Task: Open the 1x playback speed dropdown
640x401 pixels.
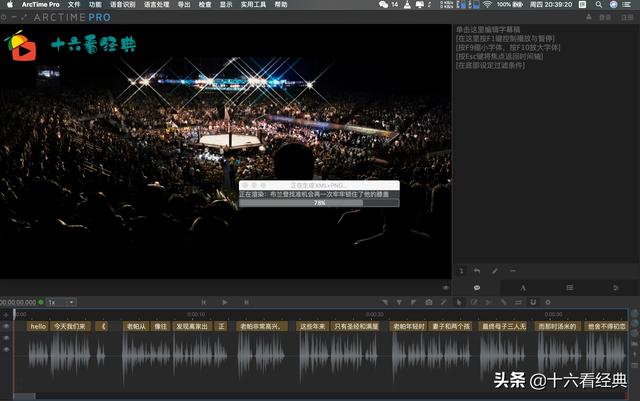Action: coord(61,302)
